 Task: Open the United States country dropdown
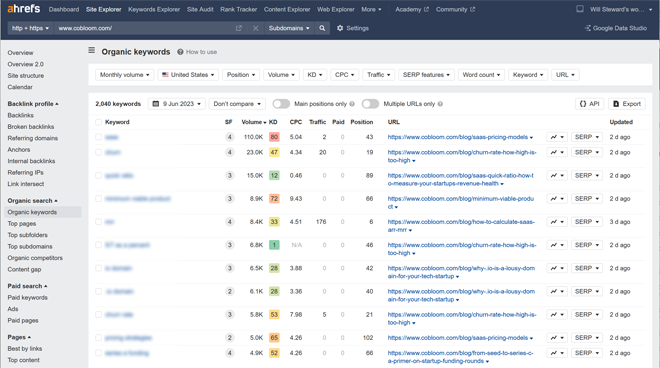(188, 75)
